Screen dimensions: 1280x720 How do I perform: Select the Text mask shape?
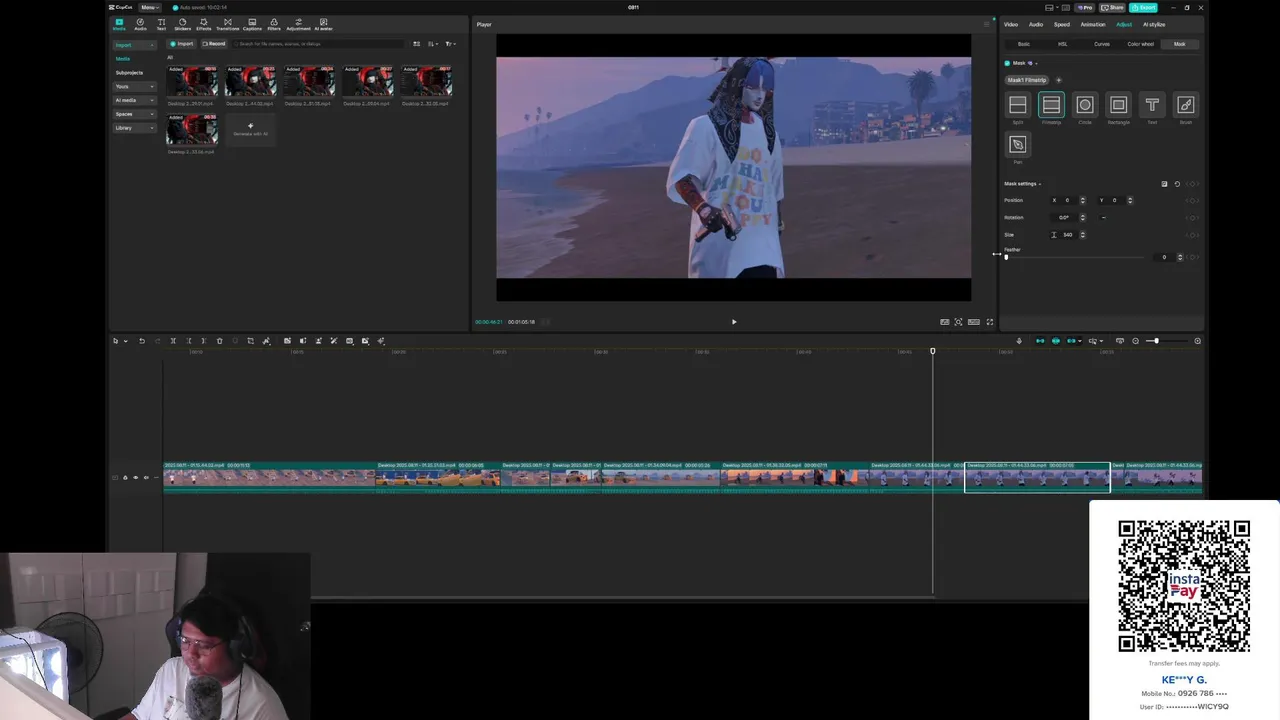(x=1152, y=105)
